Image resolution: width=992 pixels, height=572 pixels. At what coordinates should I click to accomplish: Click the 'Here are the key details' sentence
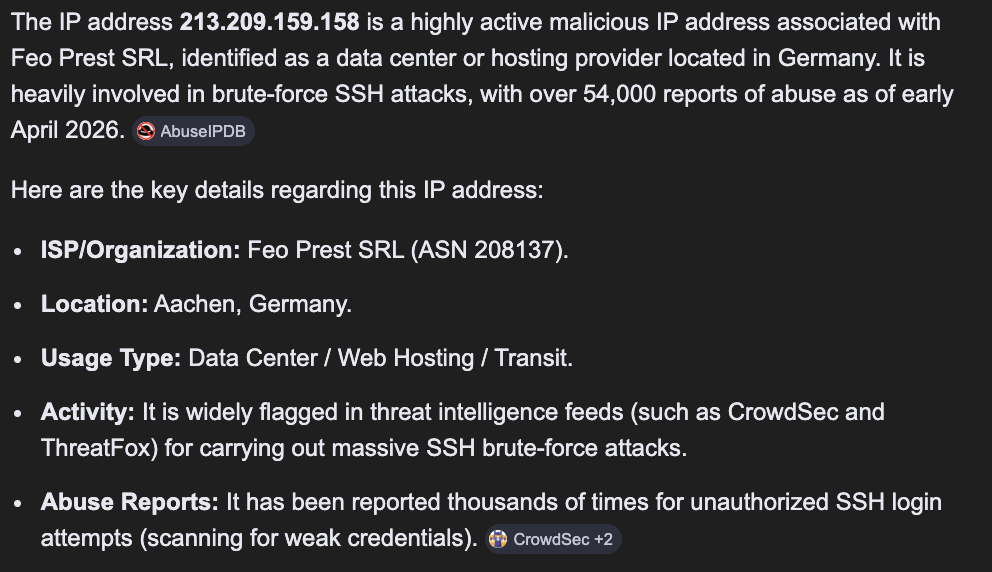coord(277,190)
